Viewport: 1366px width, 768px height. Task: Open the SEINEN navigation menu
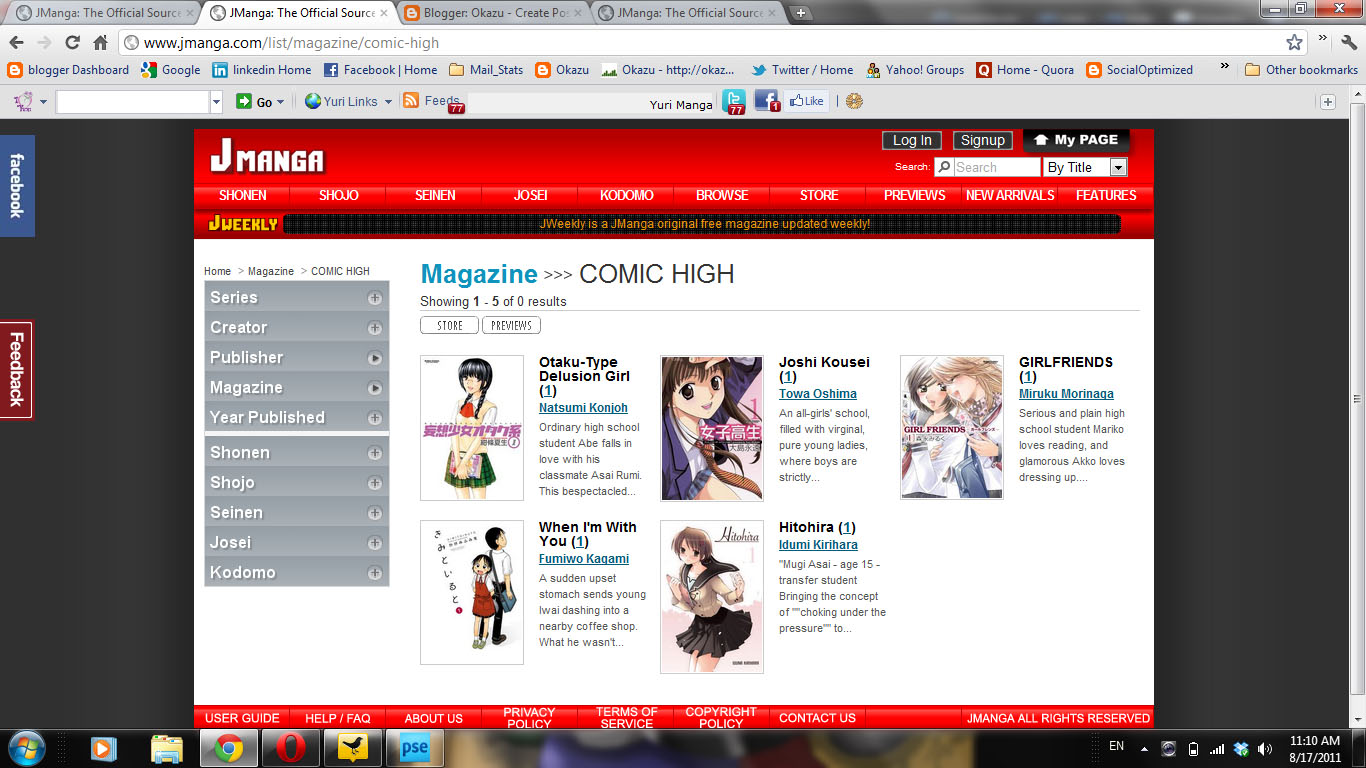pos(435,195)
